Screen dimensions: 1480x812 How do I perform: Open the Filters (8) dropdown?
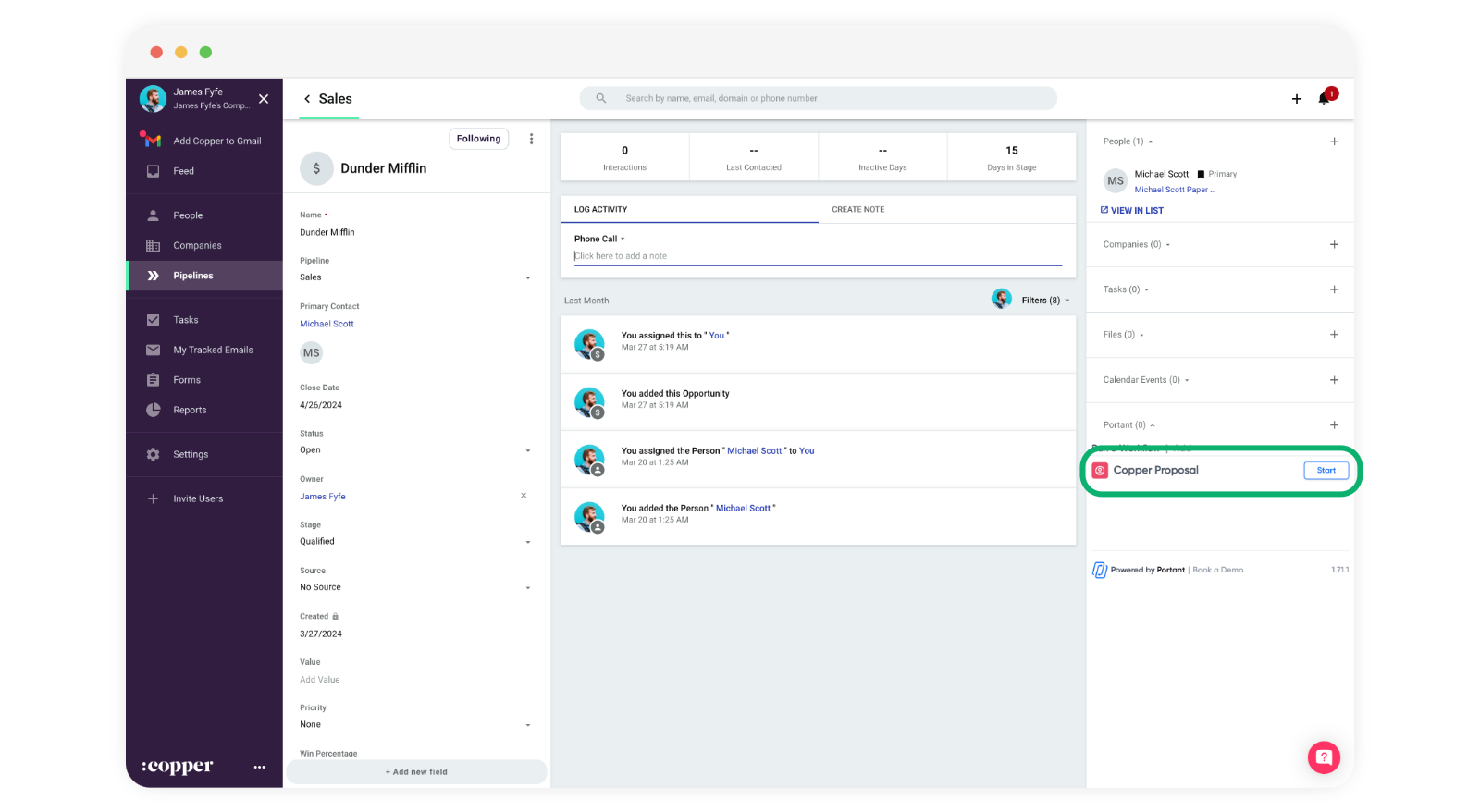tap(1044, 301)
